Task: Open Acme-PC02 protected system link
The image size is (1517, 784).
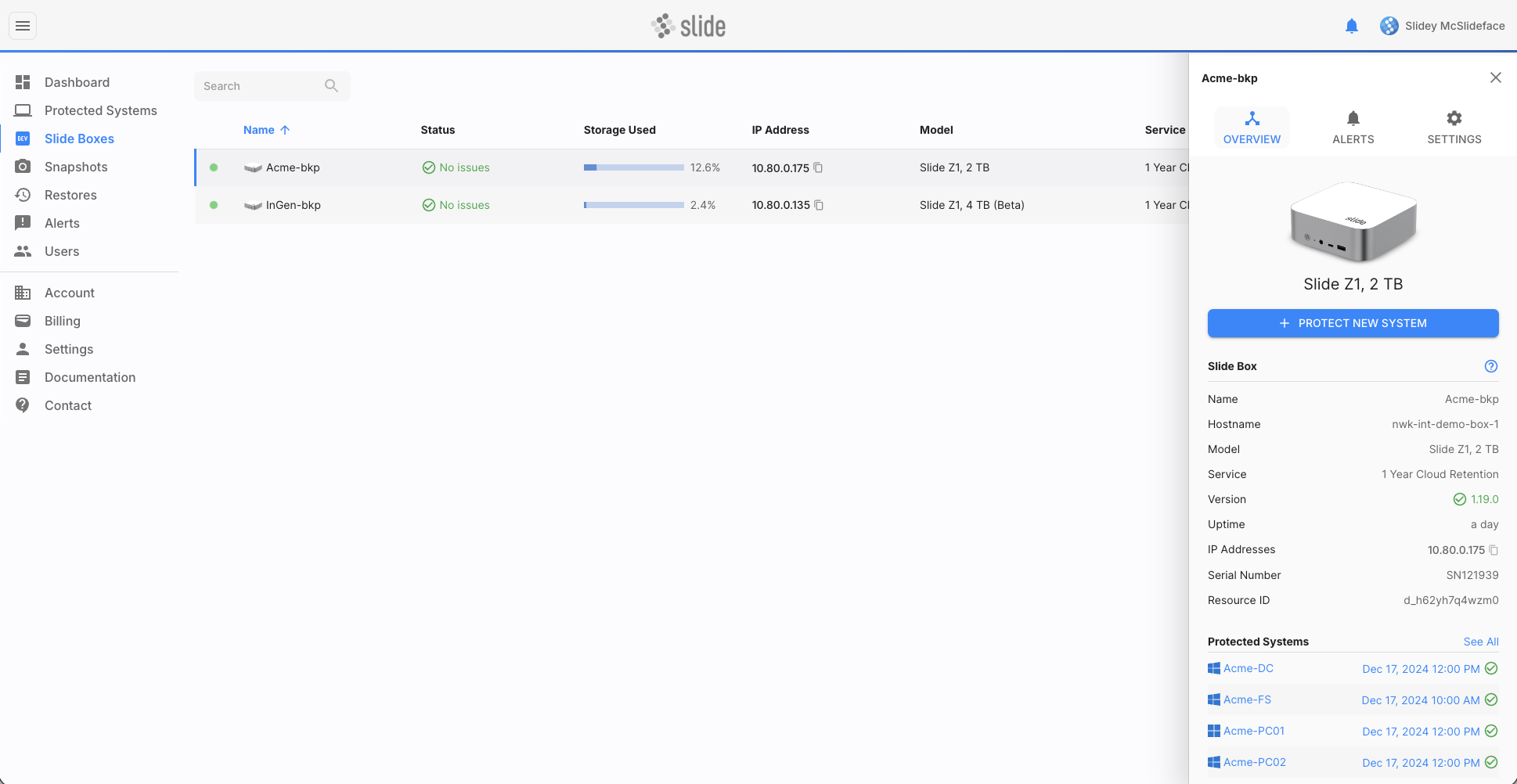Action: (x=1254, y=762)
